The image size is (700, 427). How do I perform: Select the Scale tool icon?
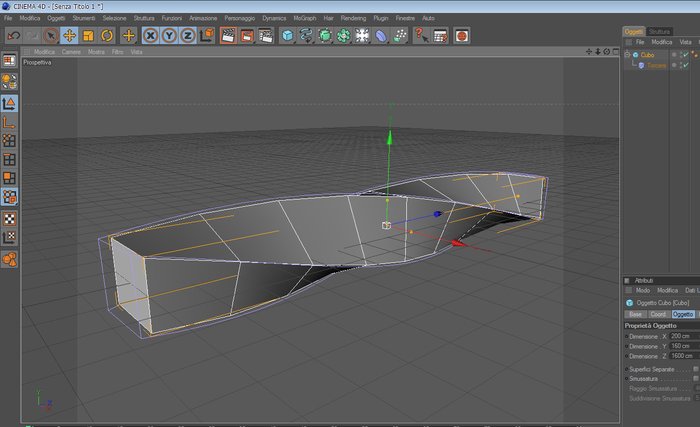coord(88,35)
